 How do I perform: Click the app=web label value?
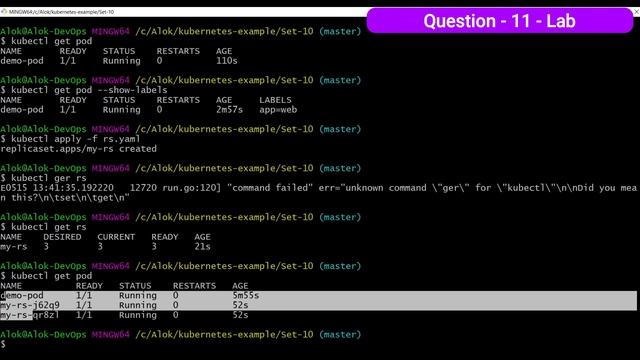pos(278,110)
